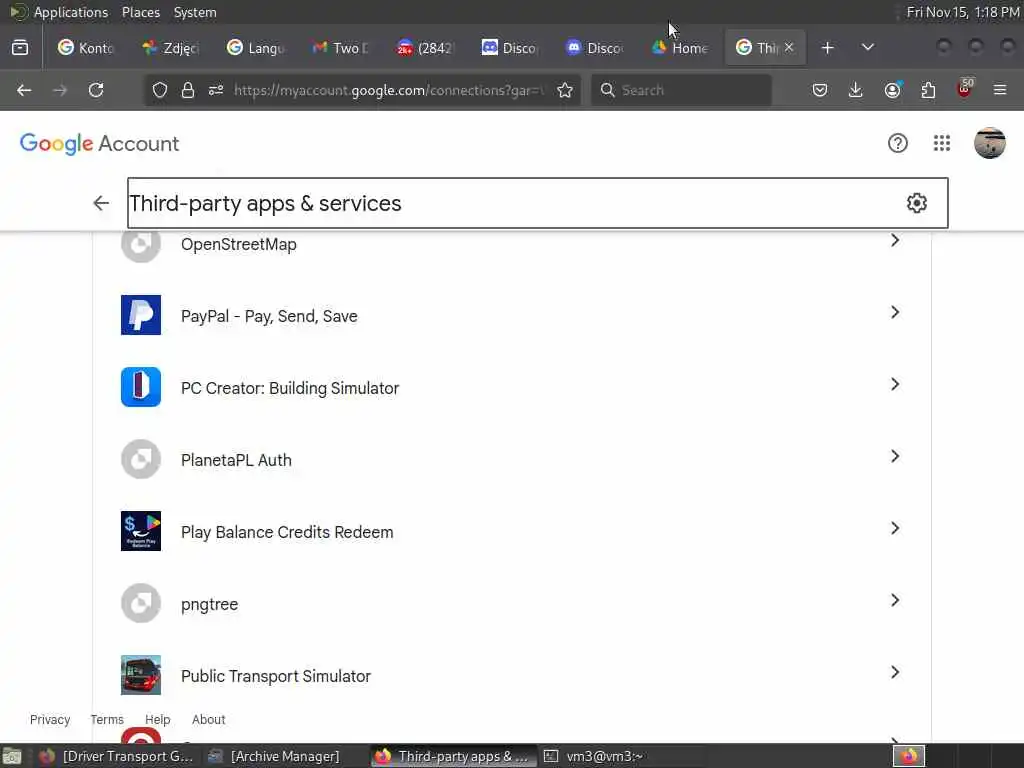1024x768 pixels.
Task: Open the Google apps grid
Action: click(x=942, y=143)
